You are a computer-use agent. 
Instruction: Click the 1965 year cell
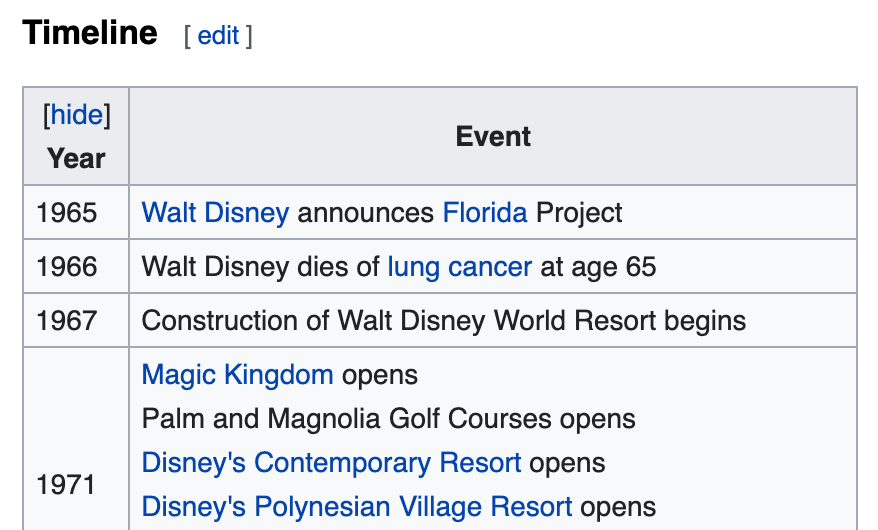[x=67, y=213]
